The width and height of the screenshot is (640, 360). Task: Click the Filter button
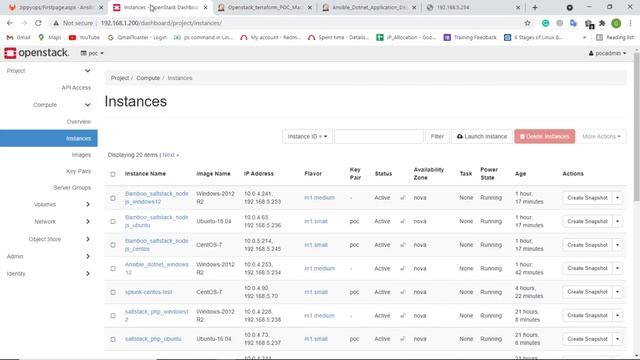[x=437, y=136]
